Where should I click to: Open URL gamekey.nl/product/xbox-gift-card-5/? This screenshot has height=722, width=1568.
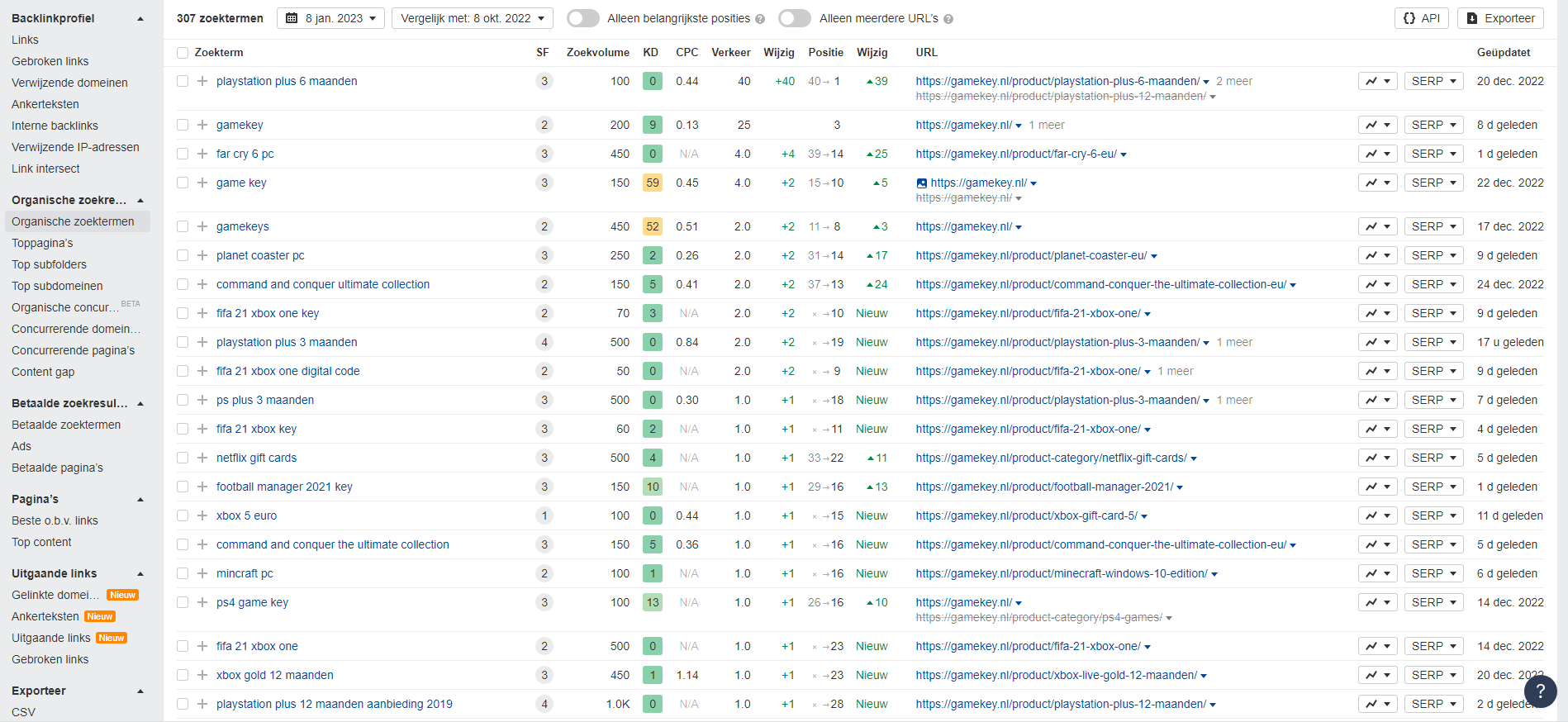click(x=1026, y=515)
